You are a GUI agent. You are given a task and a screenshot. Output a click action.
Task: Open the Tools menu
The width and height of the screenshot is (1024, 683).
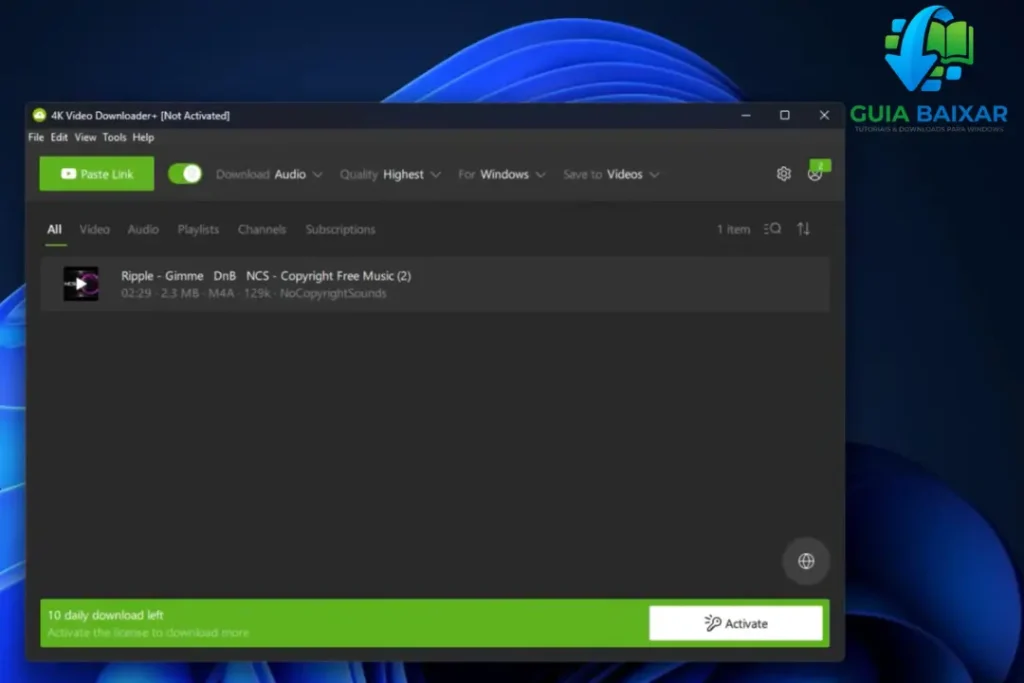click(114, 137)
